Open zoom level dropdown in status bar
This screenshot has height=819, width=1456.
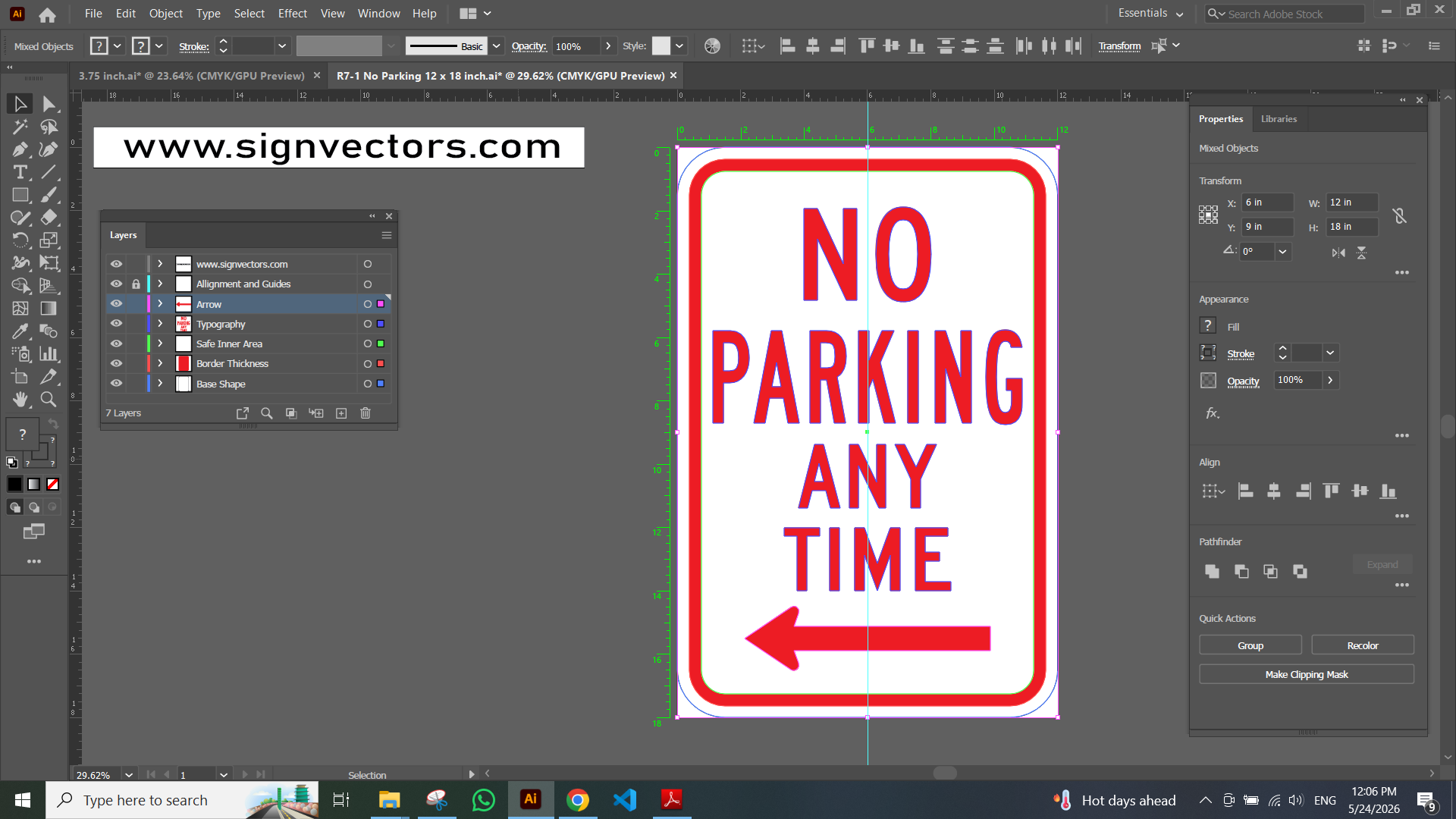(129, 775)
